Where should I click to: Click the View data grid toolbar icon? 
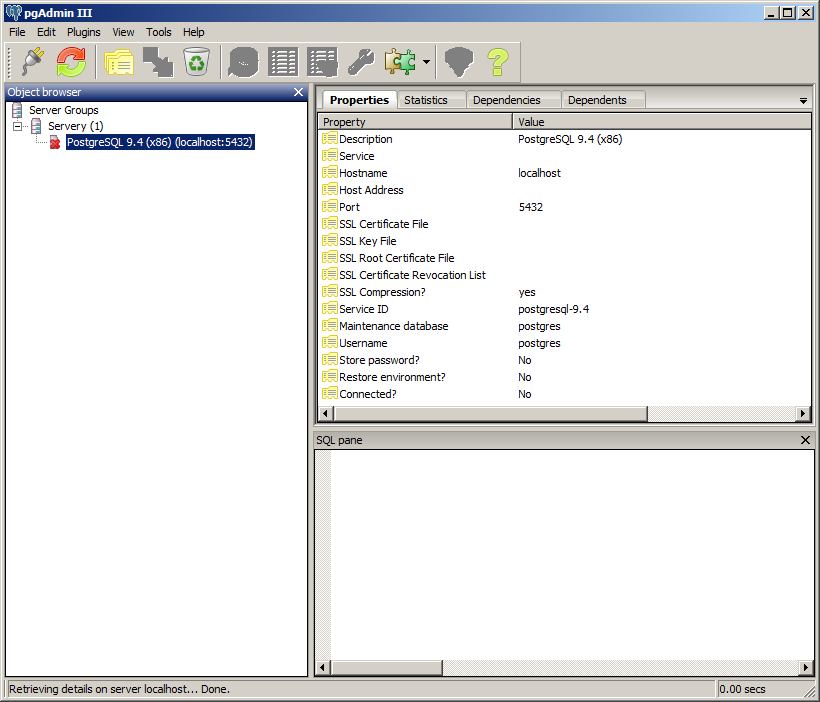[x=283, y=62]
